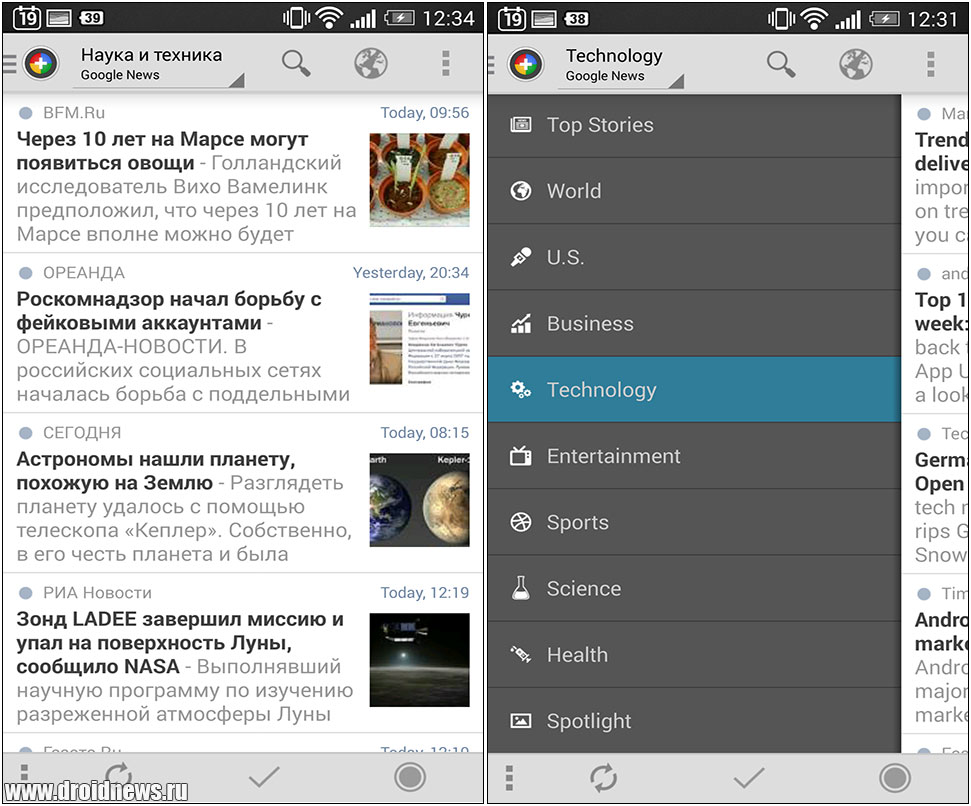Tap the search icon in left screen toolbar
Screen dimensions: 971x806
[295, 63]
